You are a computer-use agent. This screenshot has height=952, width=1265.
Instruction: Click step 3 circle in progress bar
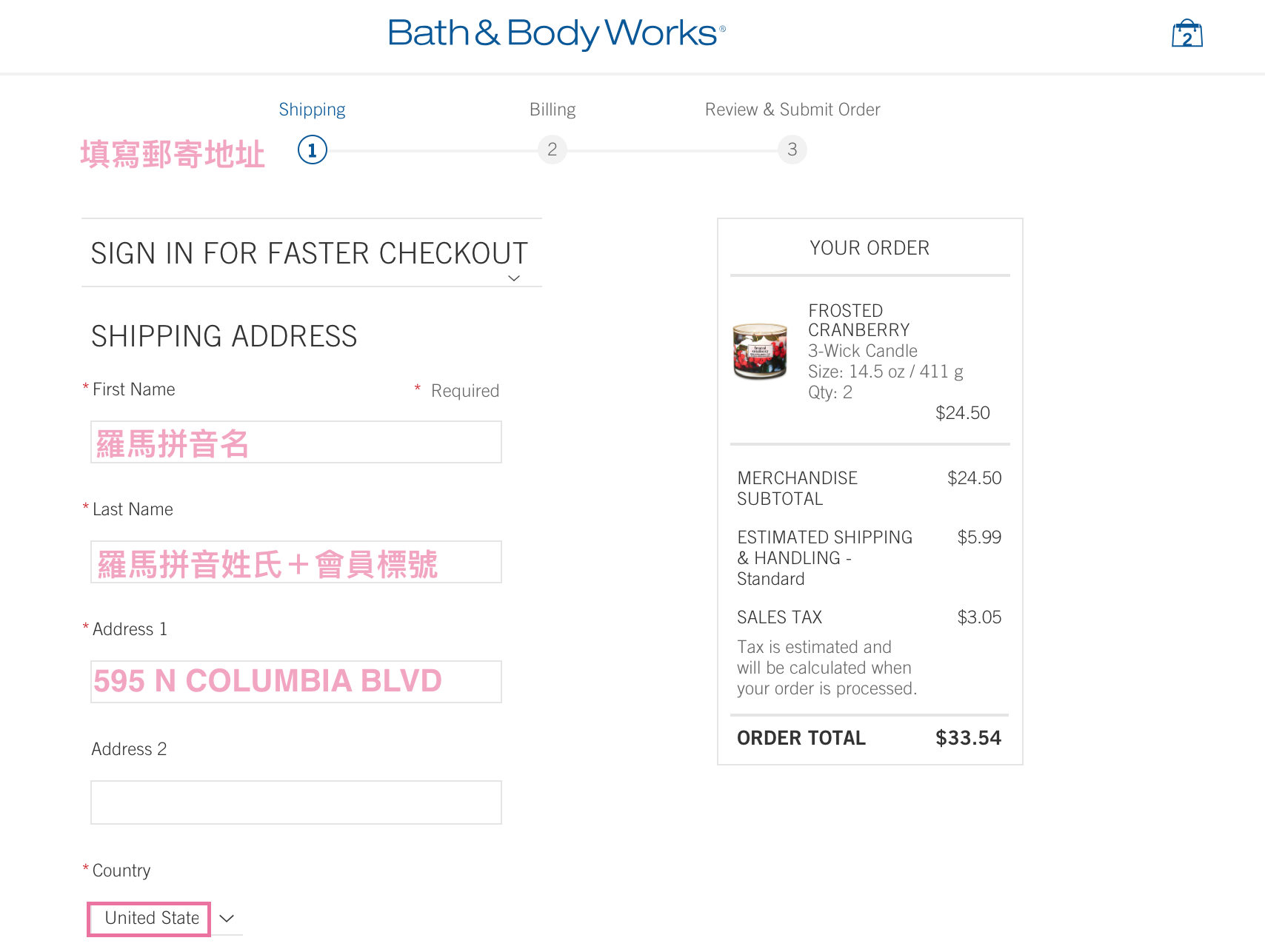click(792, 150)
